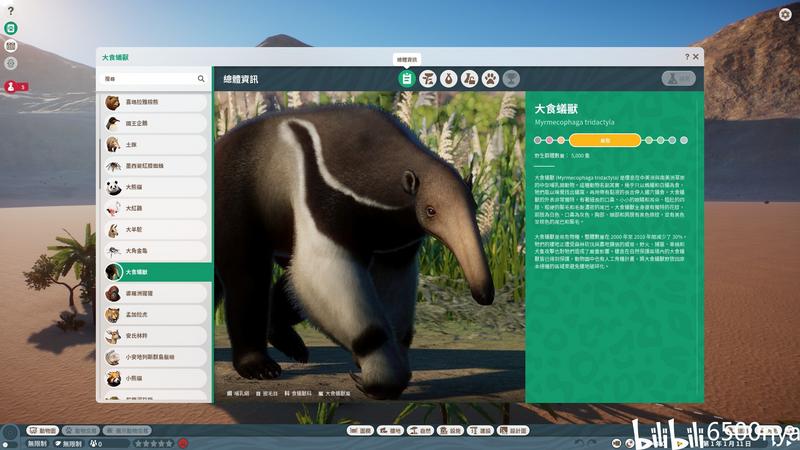The width and height of the screenshot is (800, 450).
Task: Click the undo arrow in bottom bar
Action: 579,443
